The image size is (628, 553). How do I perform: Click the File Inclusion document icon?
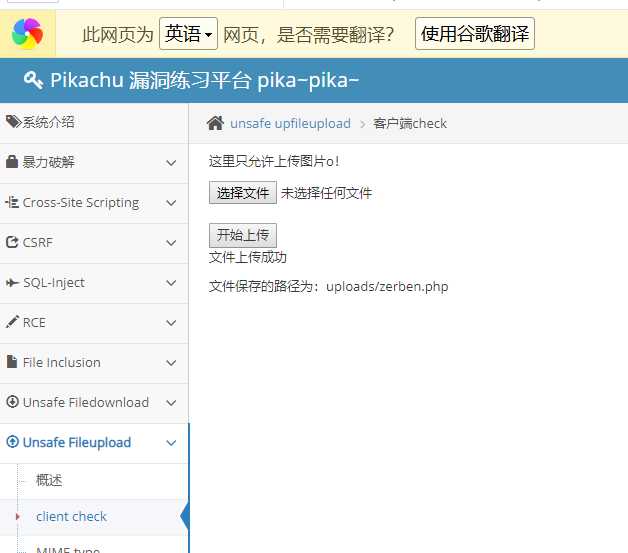12,362
